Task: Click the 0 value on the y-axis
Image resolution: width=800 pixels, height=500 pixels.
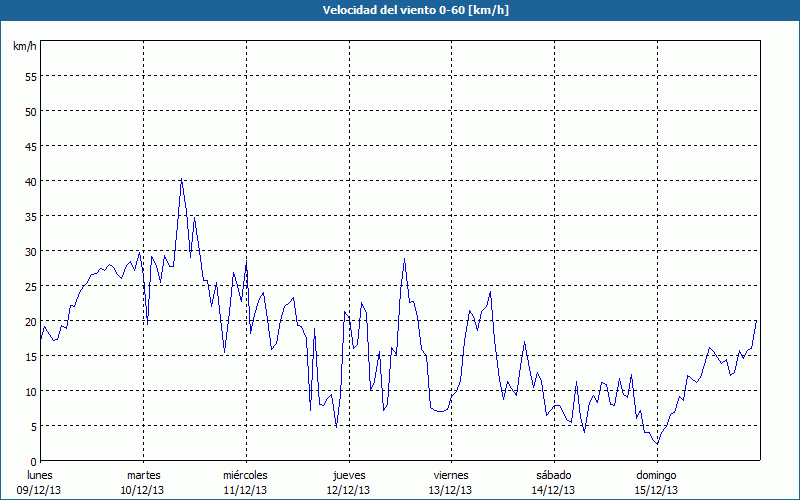Action: click(33, 461)
